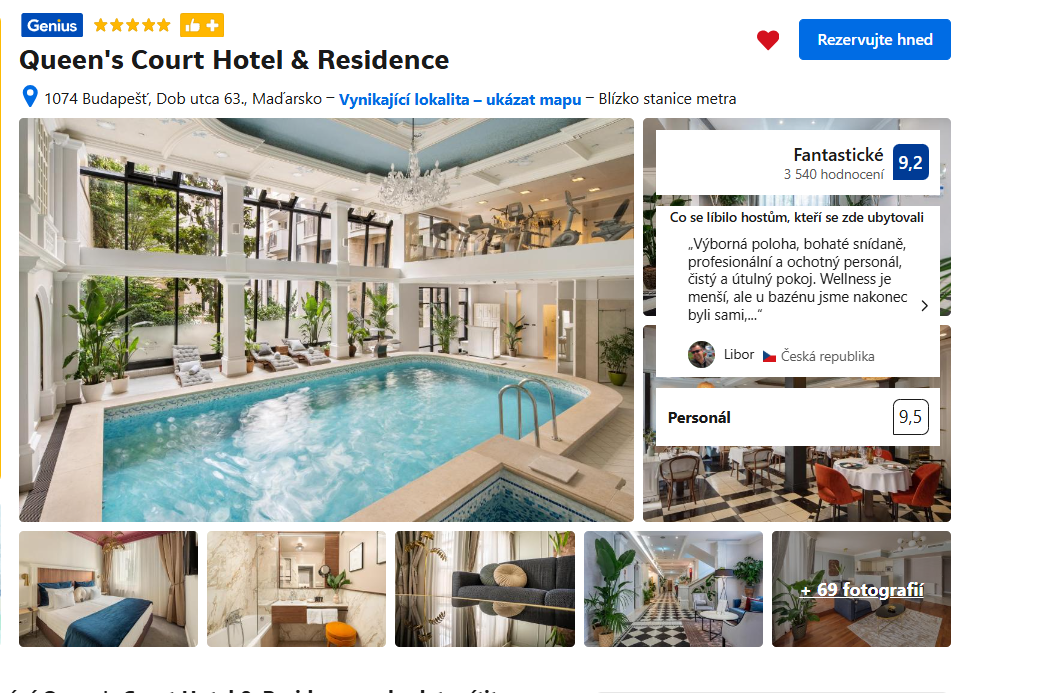Open the bedroom with blue bedding thumbnail
1044x693 pixels.
coord(109,589)
